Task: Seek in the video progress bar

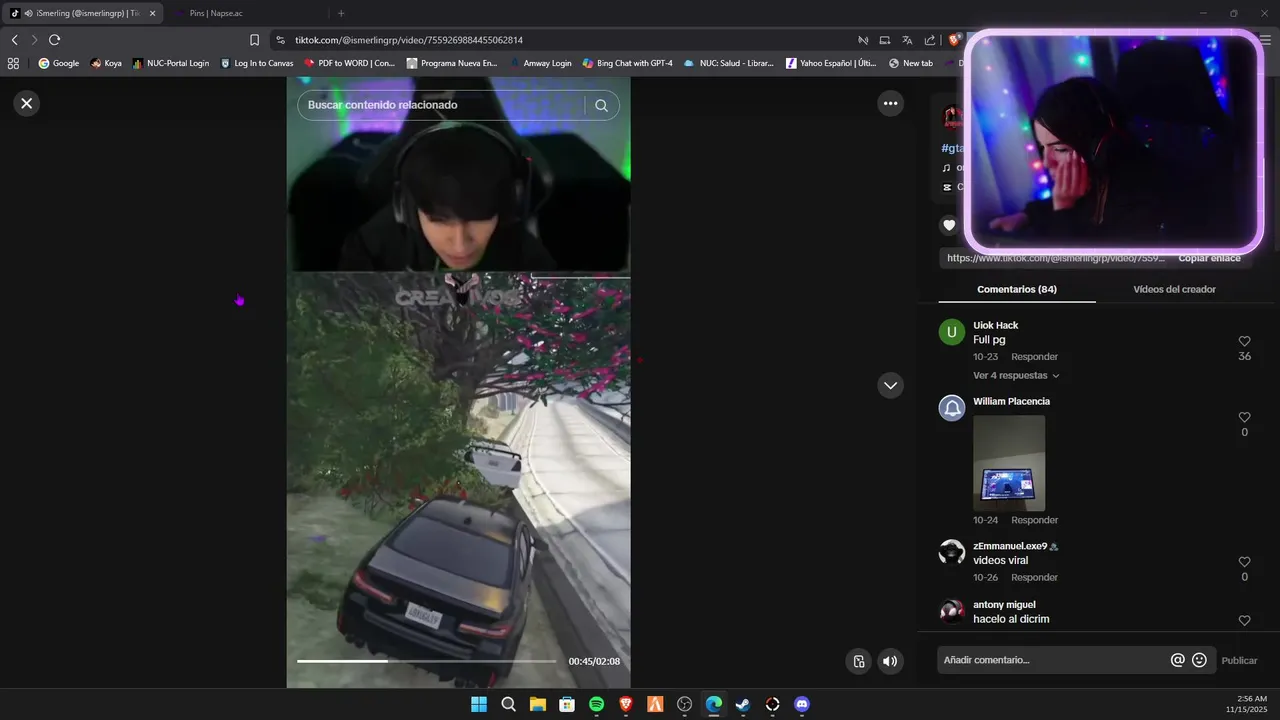Action: point(427,661)
